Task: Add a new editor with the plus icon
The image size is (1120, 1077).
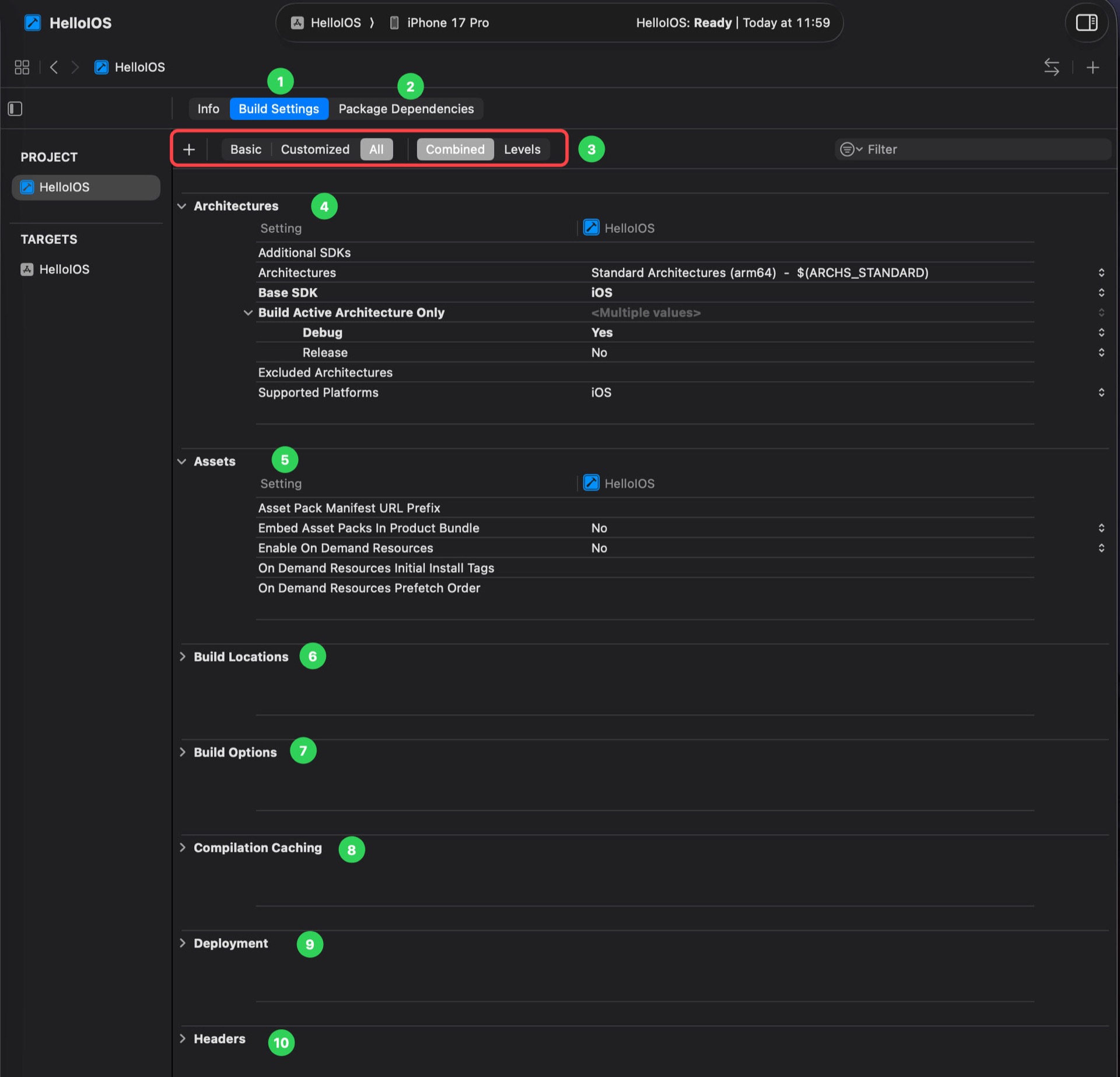Action: (x=1093, y=68)
